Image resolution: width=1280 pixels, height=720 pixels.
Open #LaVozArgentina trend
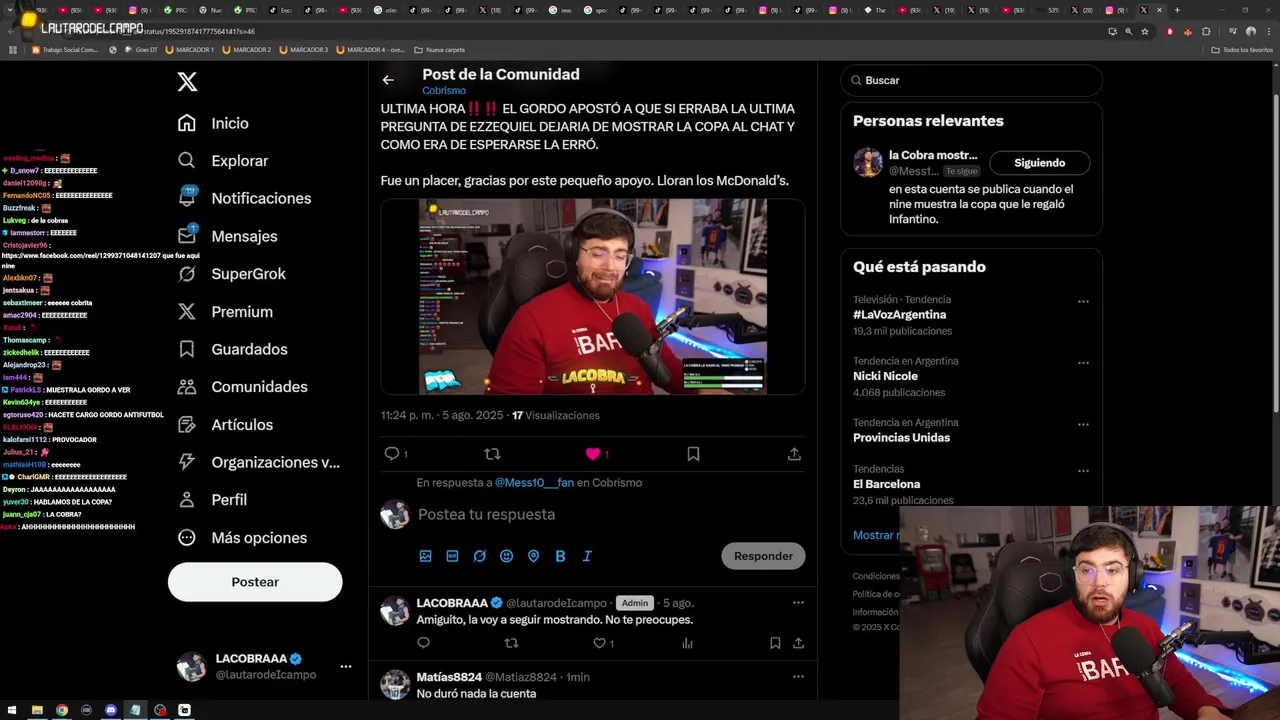tap(899, 315)
